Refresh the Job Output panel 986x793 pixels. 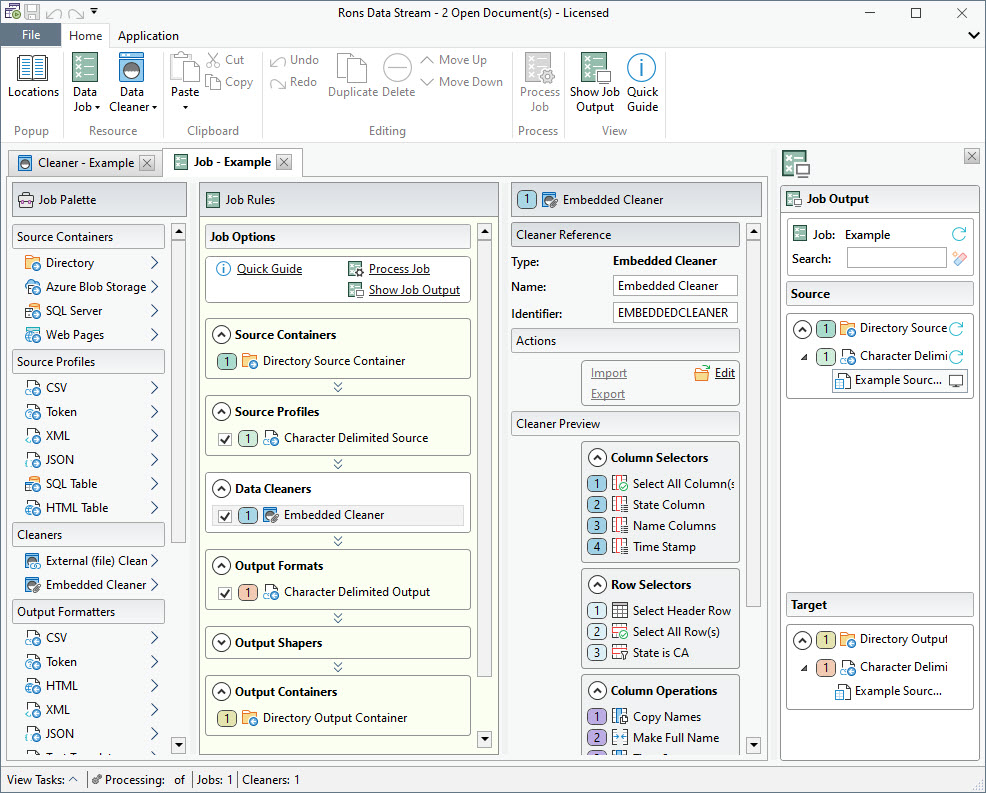[959, 234]
